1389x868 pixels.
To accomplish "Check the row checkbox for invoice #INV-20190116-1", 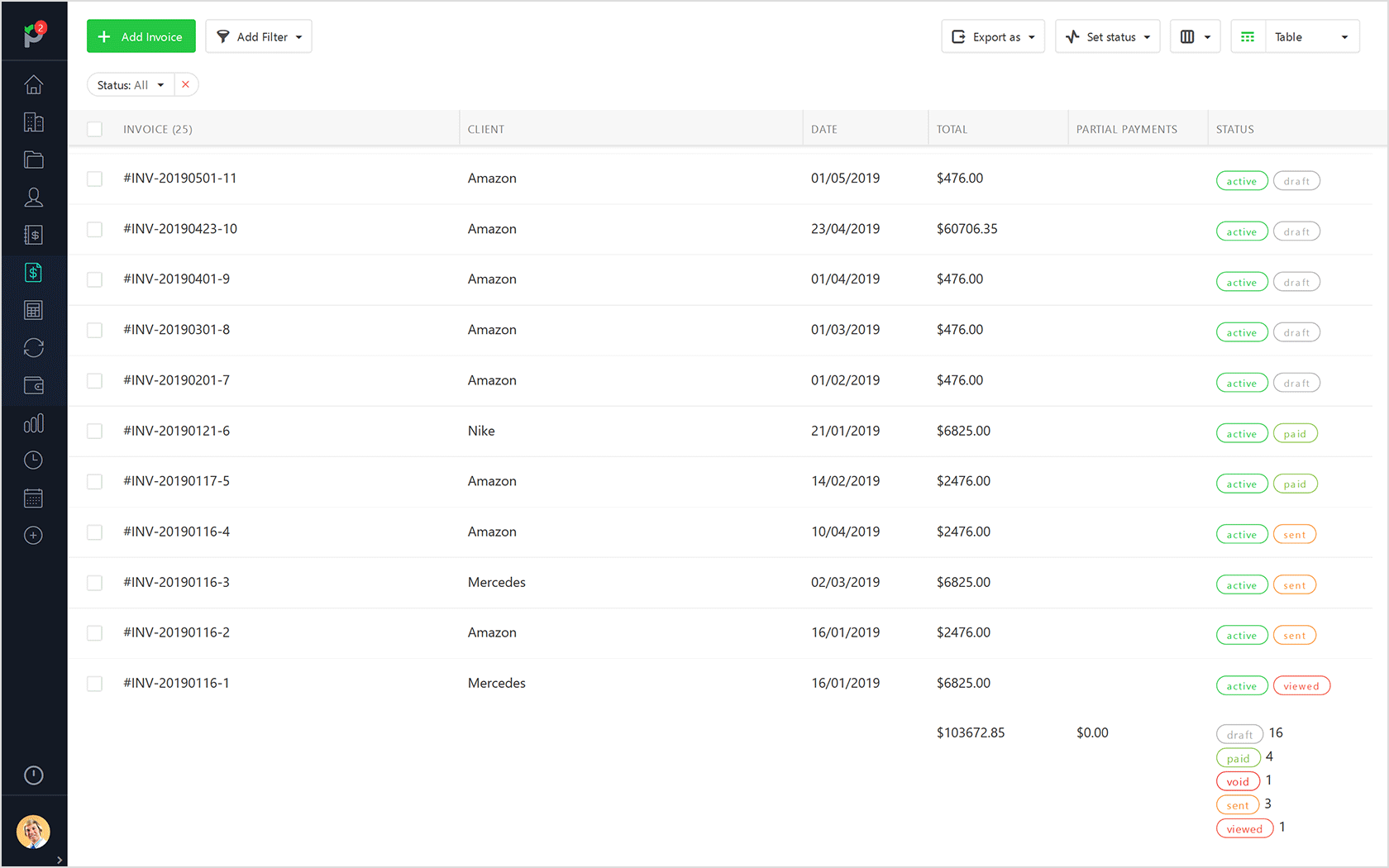I will (x=94, y=683).
